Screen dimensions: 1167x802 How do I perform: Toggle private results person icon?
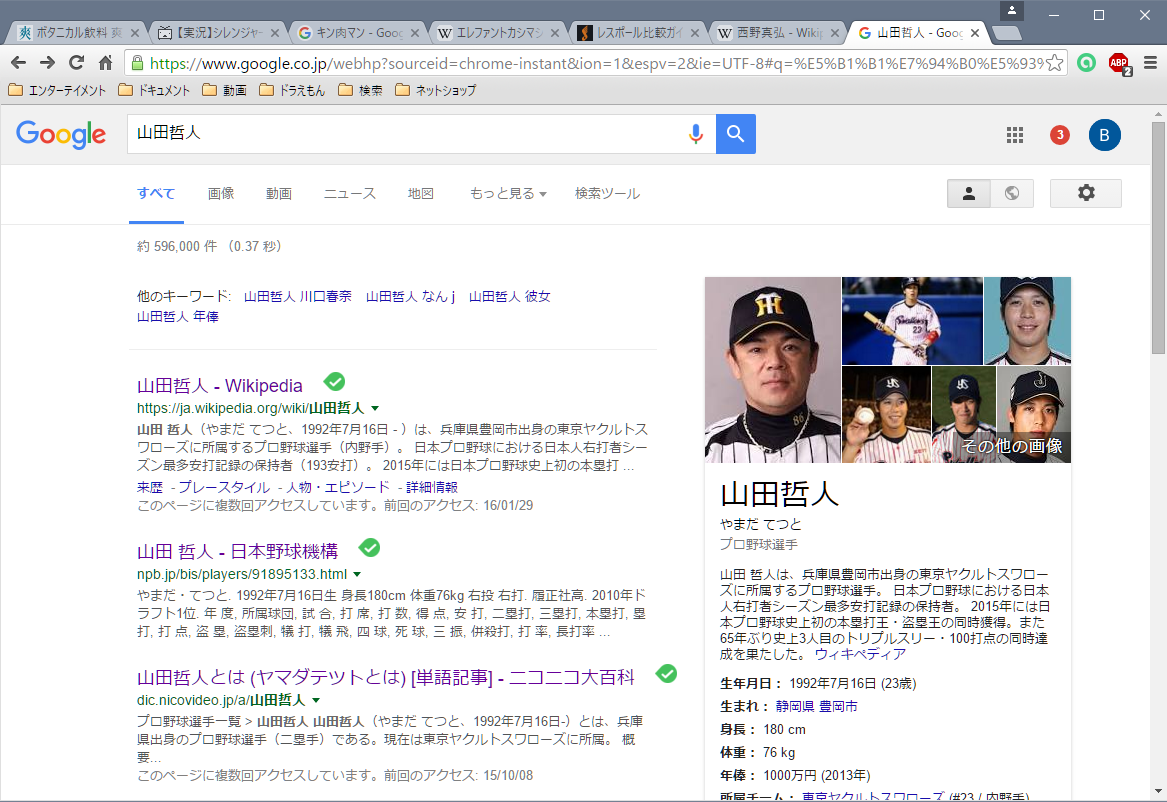[968, 193]
